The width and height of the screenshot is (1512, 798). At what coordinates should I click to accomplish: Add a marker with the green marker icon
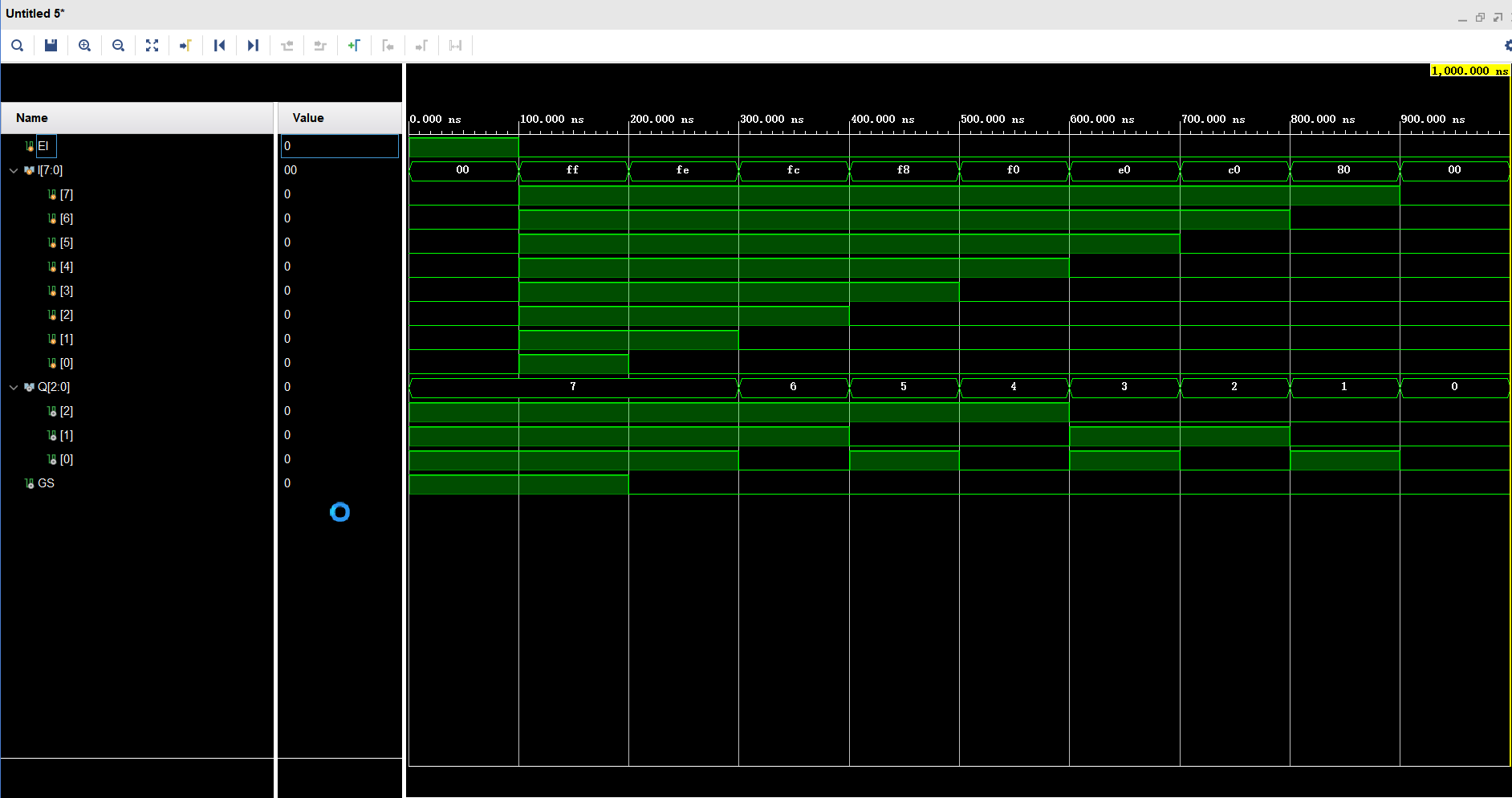(354, 46)
